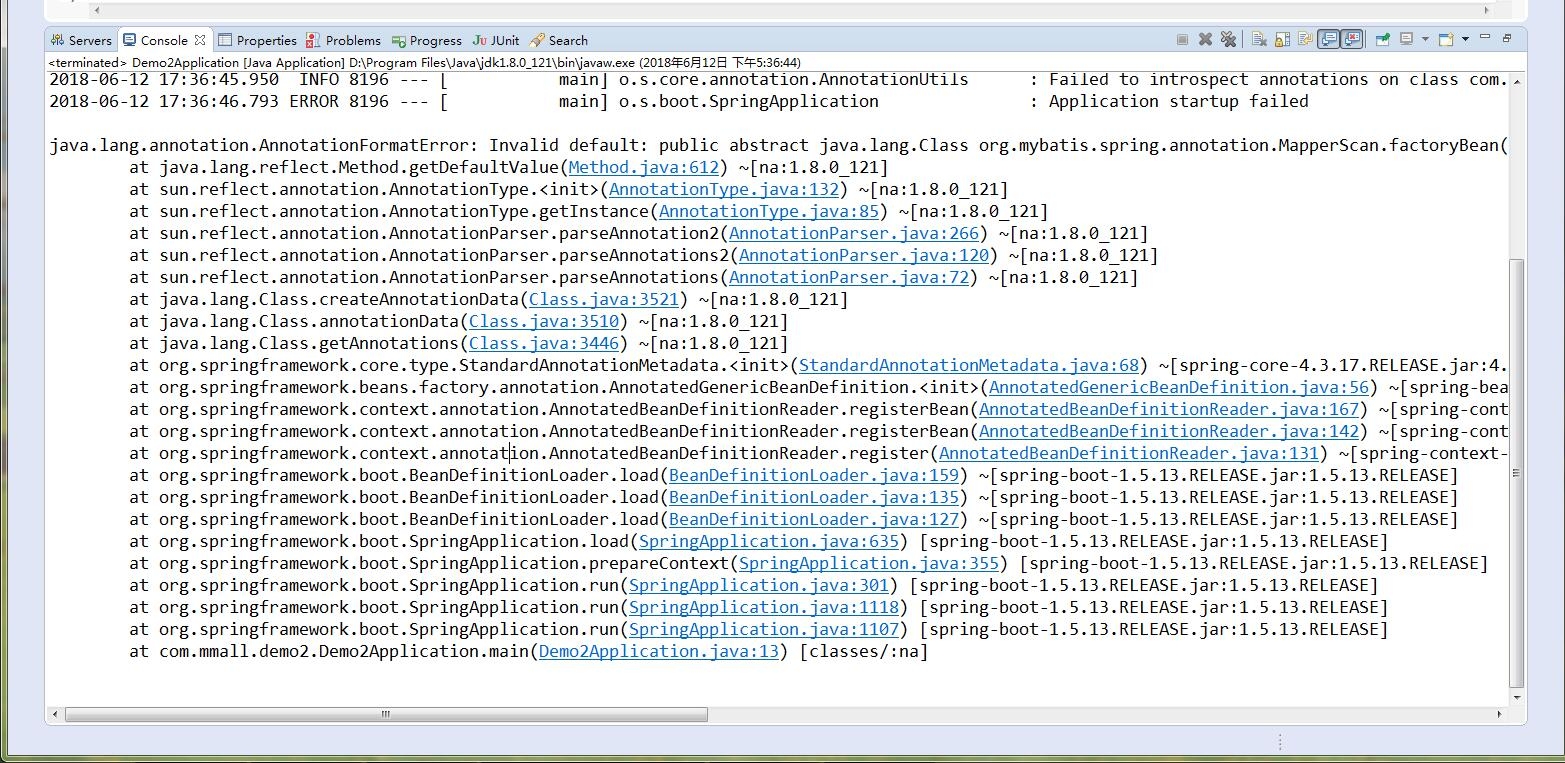This screenshot has height=763, width=1565.
Task: Click the Terminate stop button in console toolbar
Action: click(x=1182, y=40)
